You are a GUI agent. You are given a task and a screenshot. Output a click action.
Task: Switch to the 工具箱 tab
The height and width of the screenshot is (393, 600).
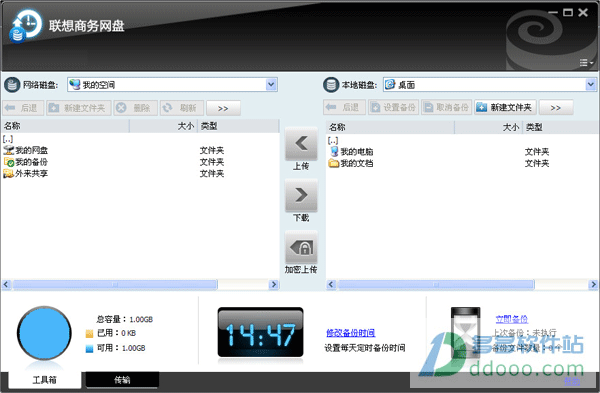pyautogui.click(x=44, y=380)
